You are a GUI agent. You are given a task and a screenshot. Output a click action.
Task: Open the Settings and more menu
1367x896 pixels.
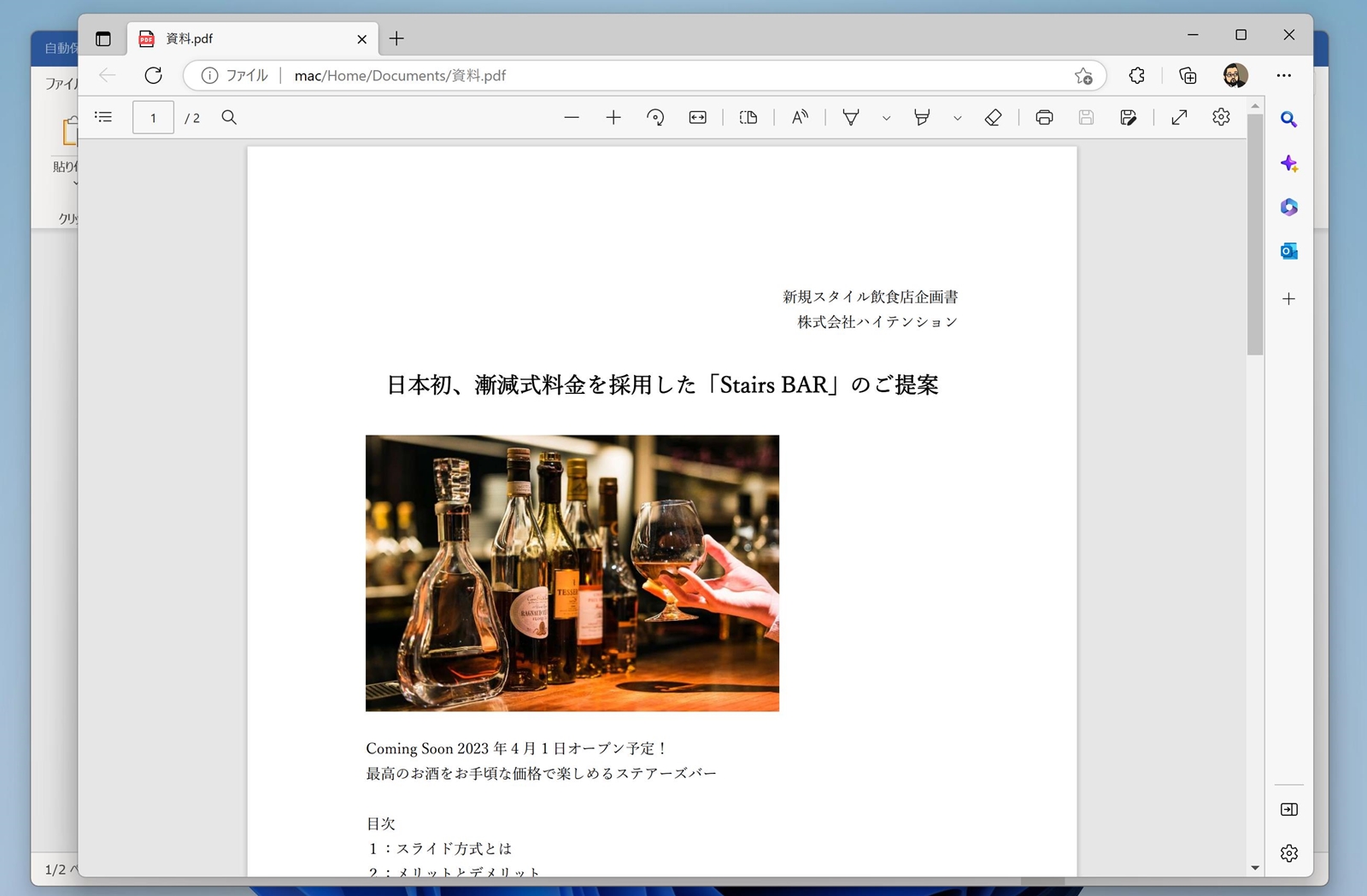1285,75
